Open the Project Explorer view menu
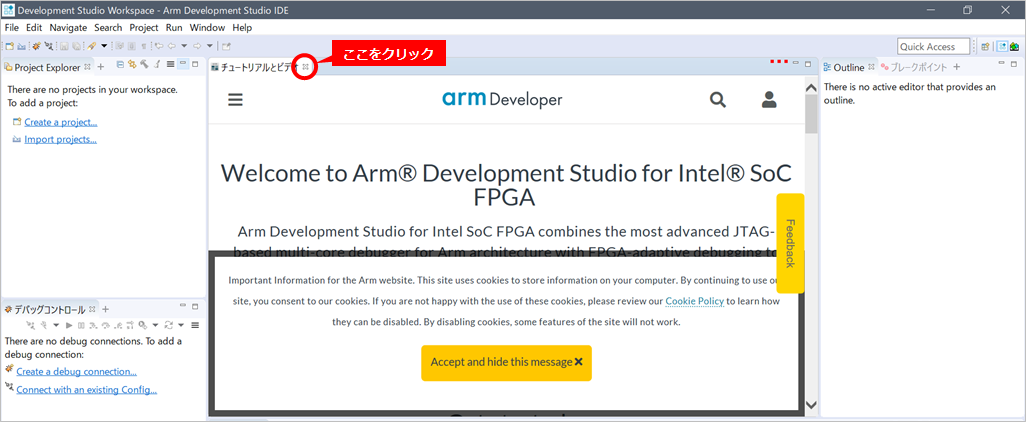Image resolution: width=1026 pixels, height=422 pixels. point(170,64)
